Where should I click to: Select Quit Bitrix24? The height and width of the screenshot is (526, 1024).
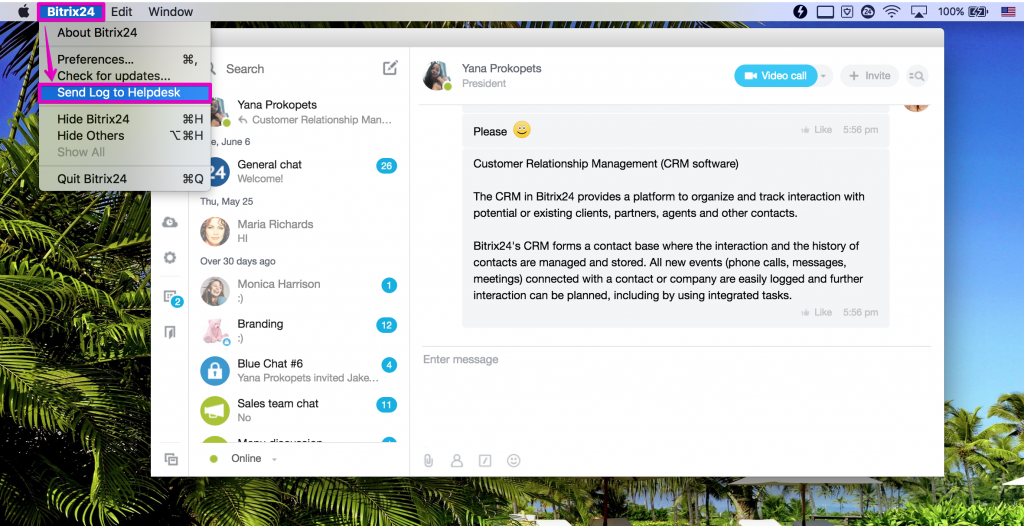pyautogui.click(x=125, y=178)
